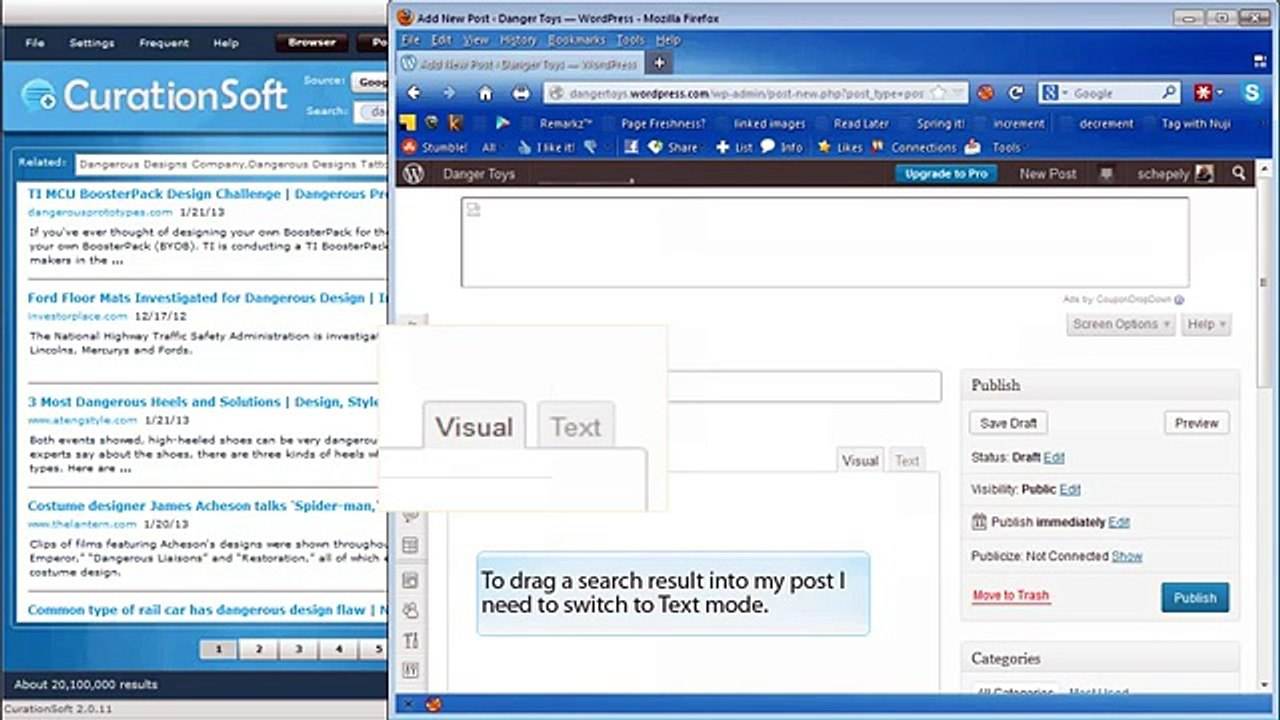Screen dimensions: 1280x720
Task: Click the Stumble! button in StumbleUpon bar
Action: point(435,147)
